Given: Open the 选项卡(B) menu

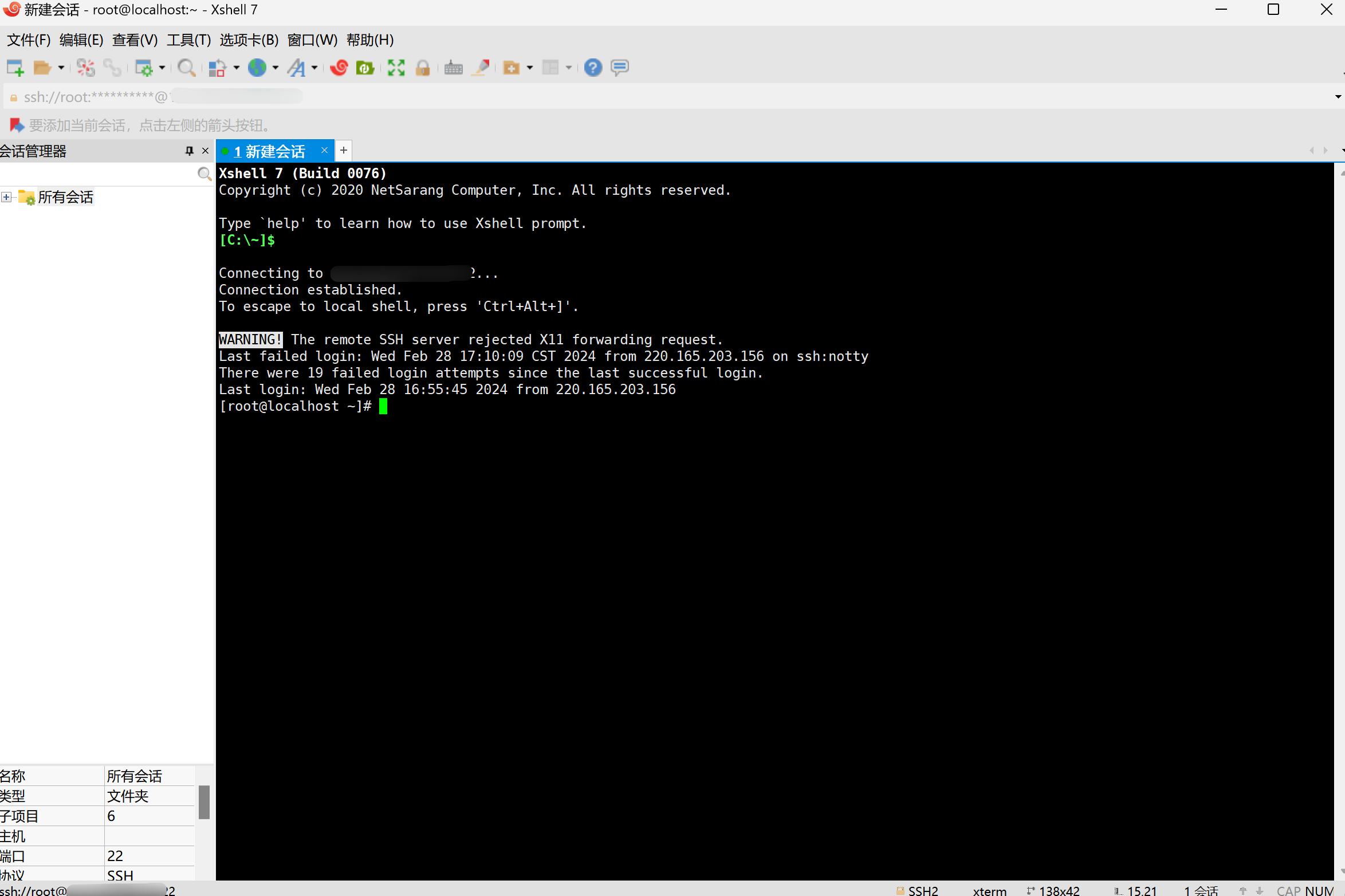Looking at the screenshot, I should point(249,40).
